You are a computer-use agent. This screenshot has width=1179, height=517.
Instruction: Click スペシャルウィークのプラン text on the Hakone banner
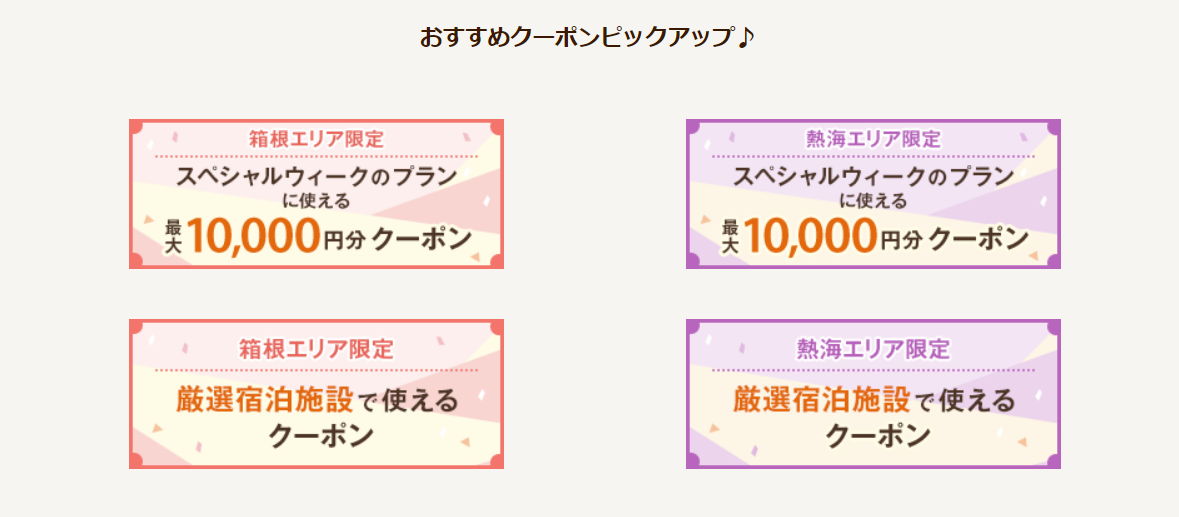[317, 177]
